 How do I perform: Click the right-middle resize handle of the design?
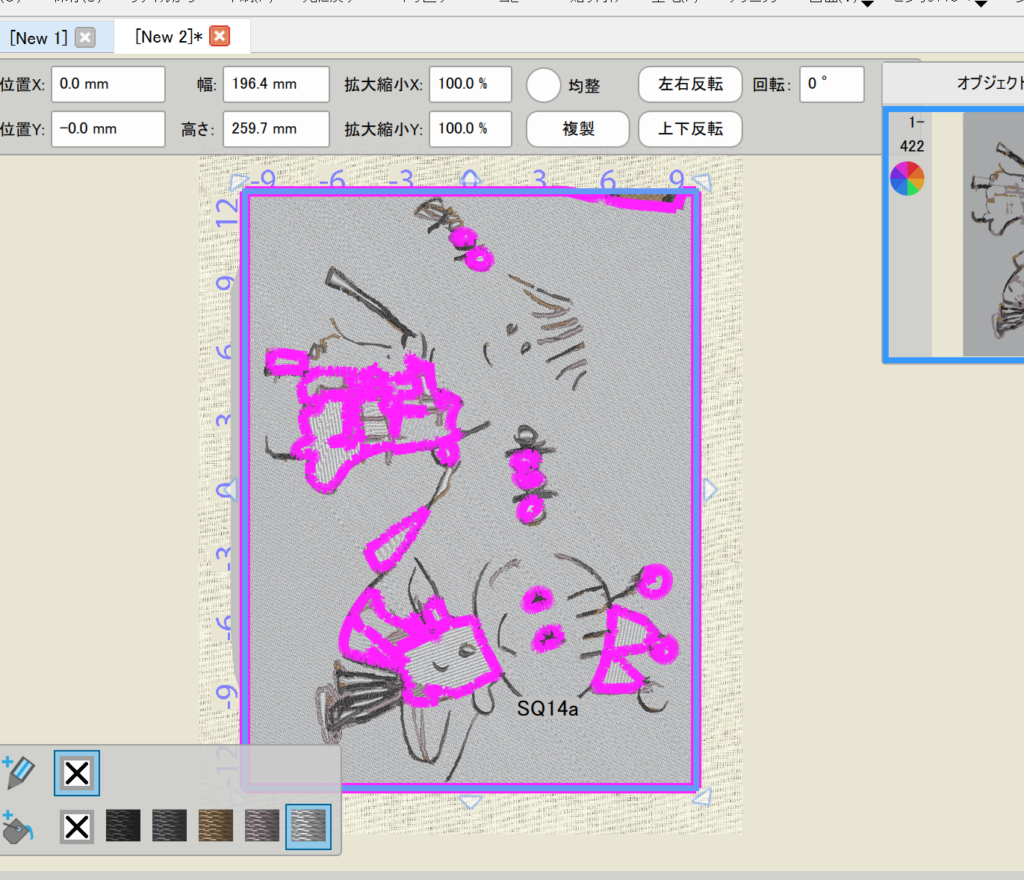710,489
